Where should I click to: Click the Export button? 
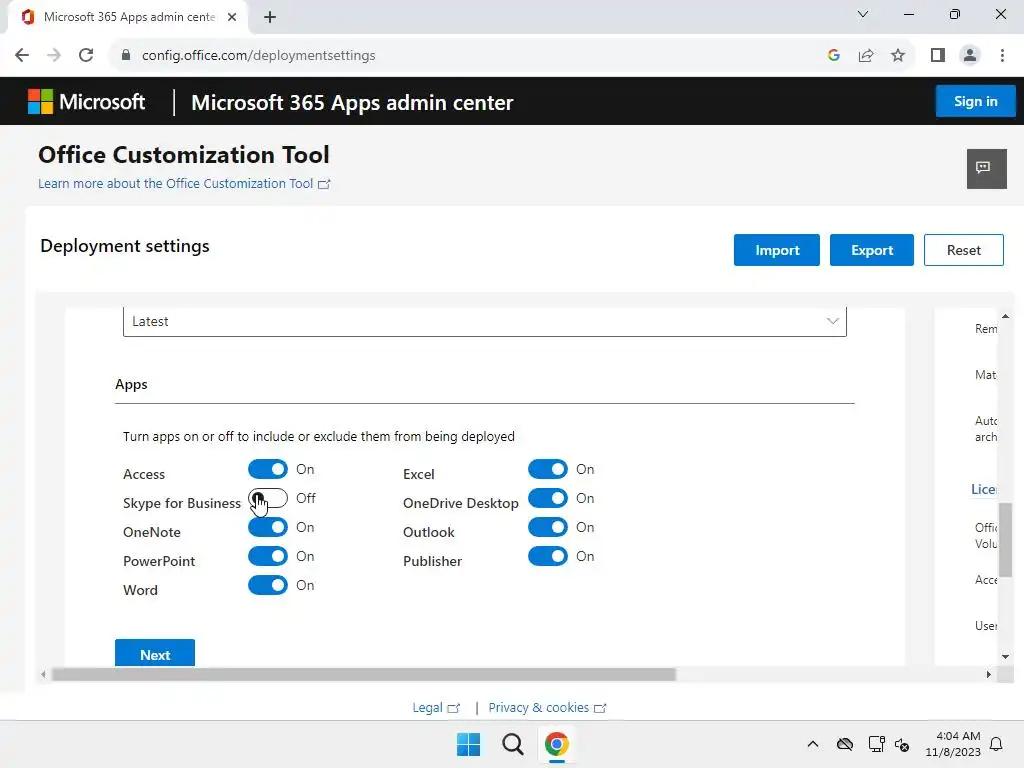click(x=872, y=250)
